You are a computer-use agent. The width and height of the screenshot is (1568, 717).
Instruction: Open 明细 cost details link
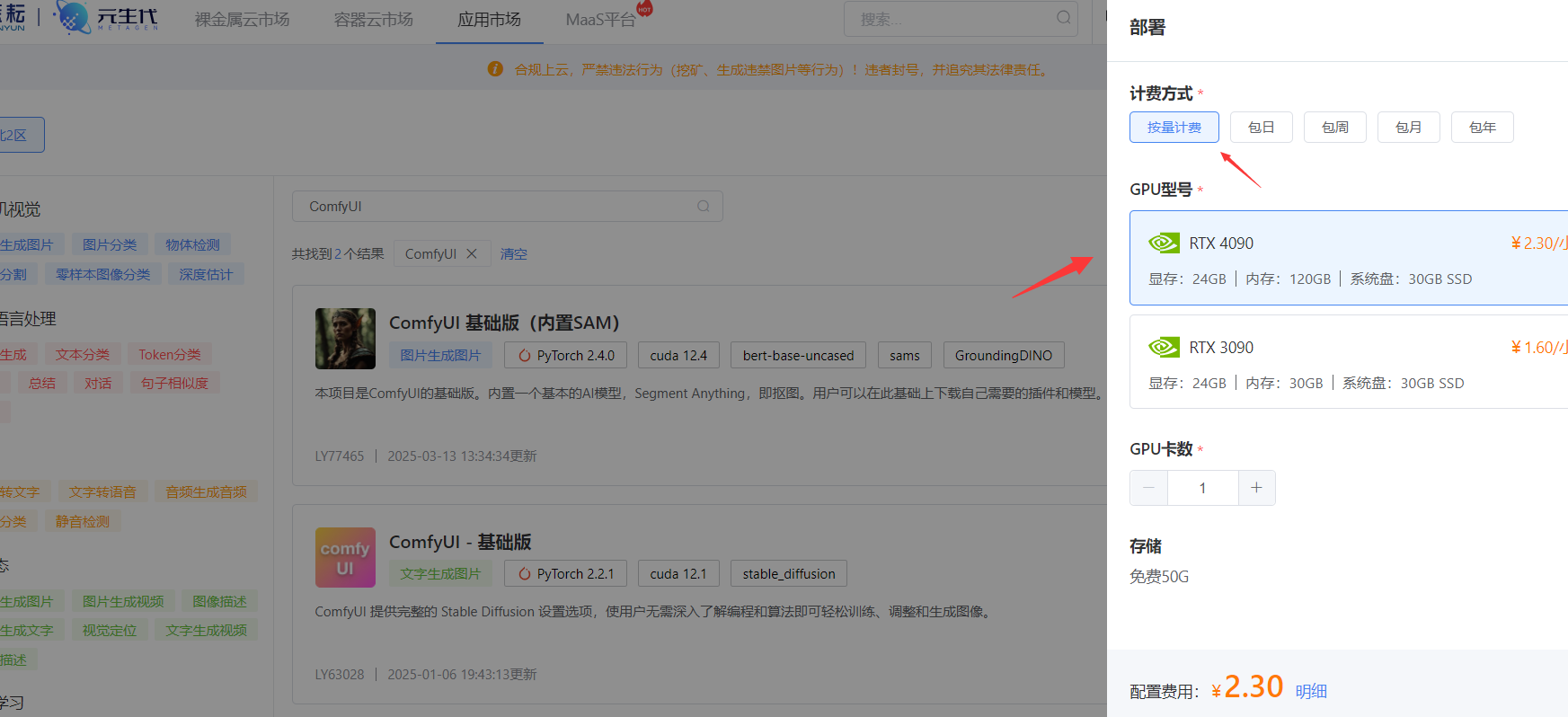pos(1311,691)
